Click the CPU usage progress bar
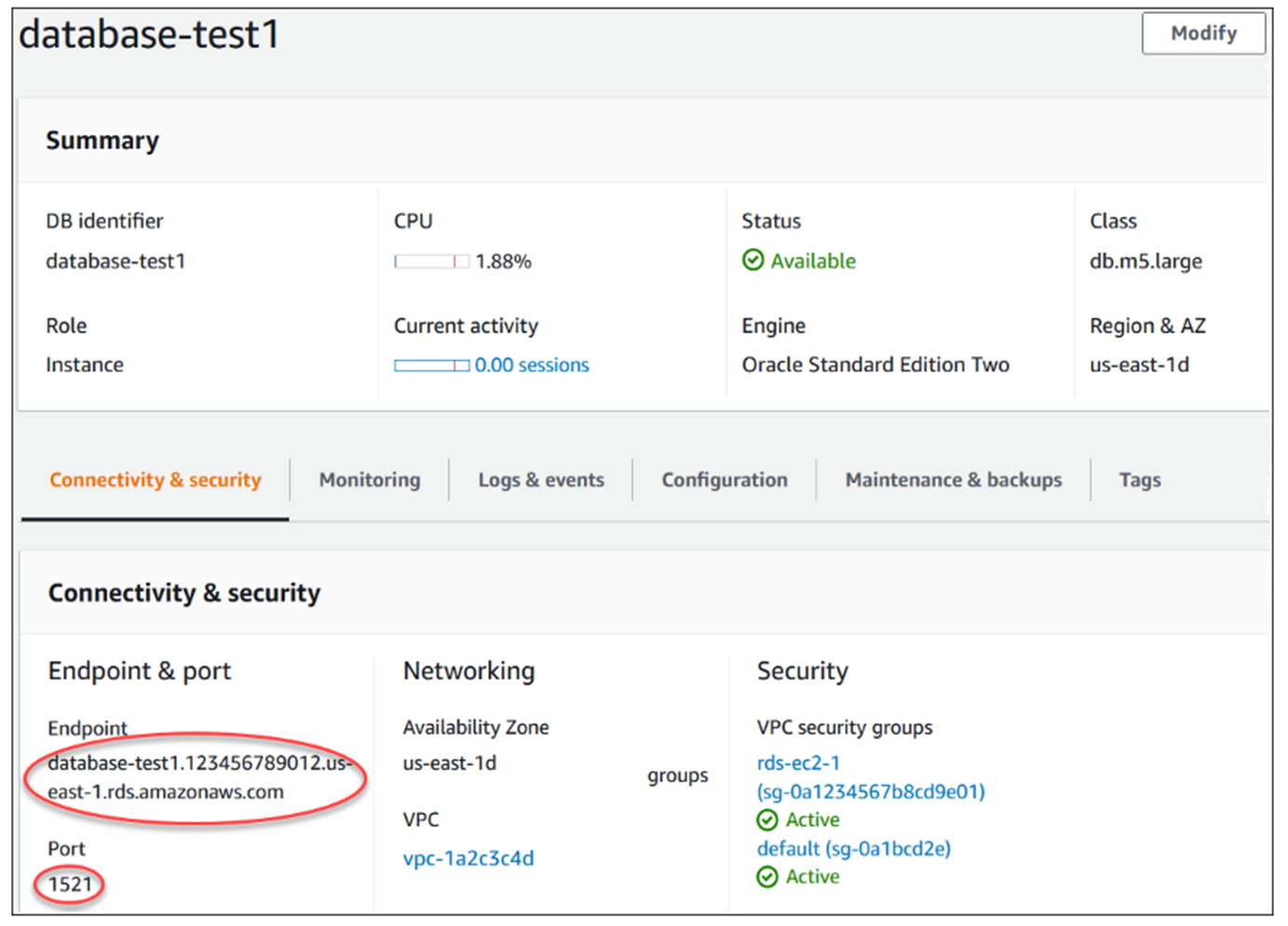Screen dimensions: 1288x926 click(431, 261)
